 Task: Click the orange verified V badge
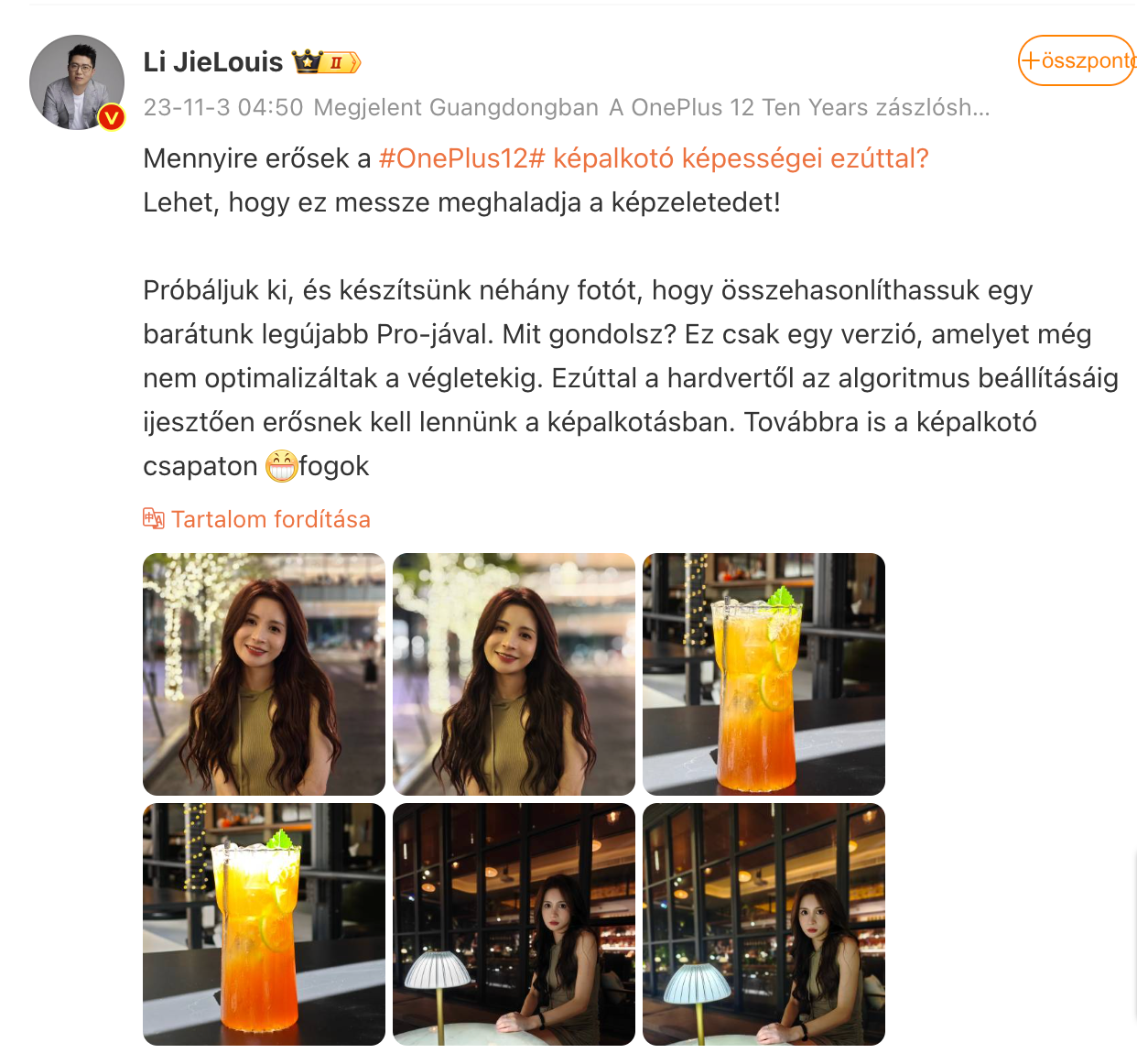[x=112, y=117]
